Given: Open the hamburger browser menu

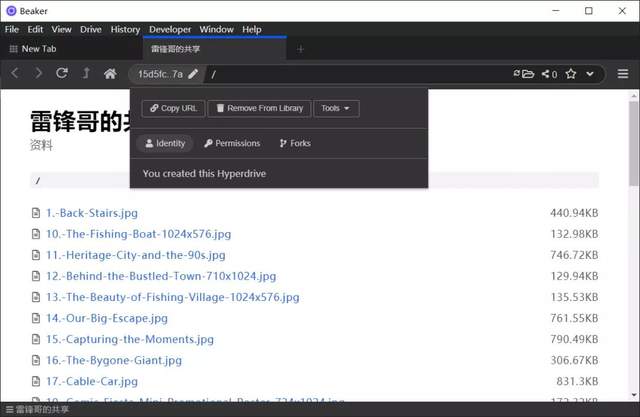Looking at the screenshot, I should point(622,74).
